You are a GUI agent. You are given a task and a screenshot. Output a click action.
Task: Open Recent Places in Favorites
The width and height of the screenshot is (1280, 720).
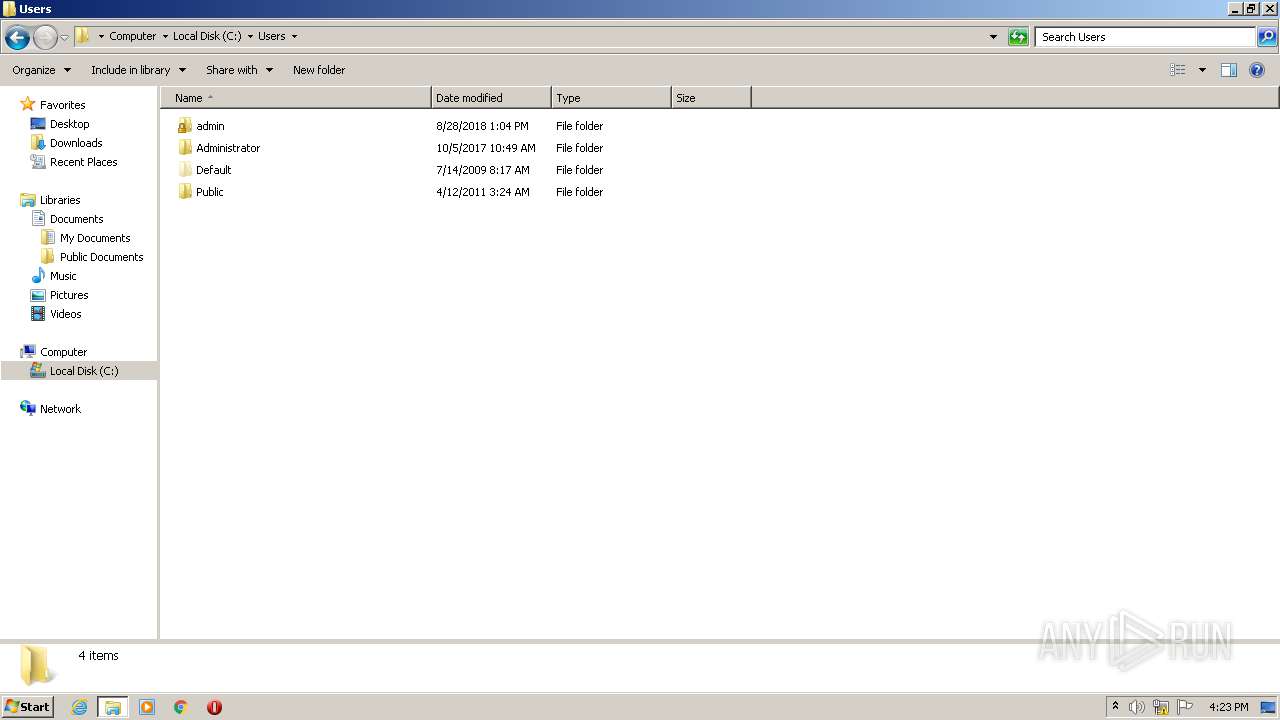tap(83, 162)
